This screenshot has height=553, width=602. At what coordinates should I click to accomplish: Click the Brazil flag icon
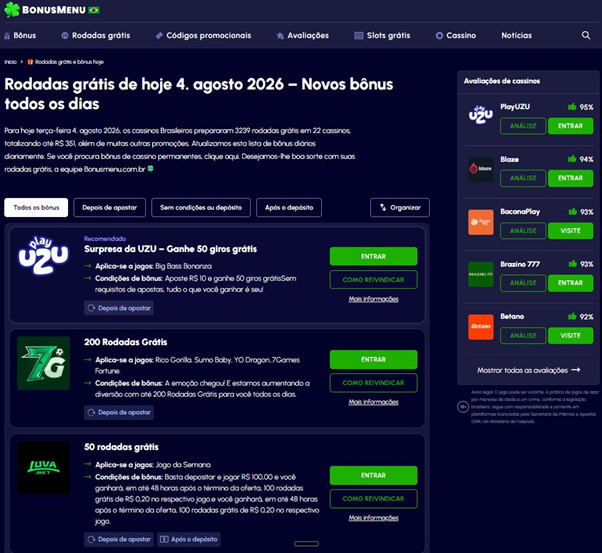coord(94,10)
